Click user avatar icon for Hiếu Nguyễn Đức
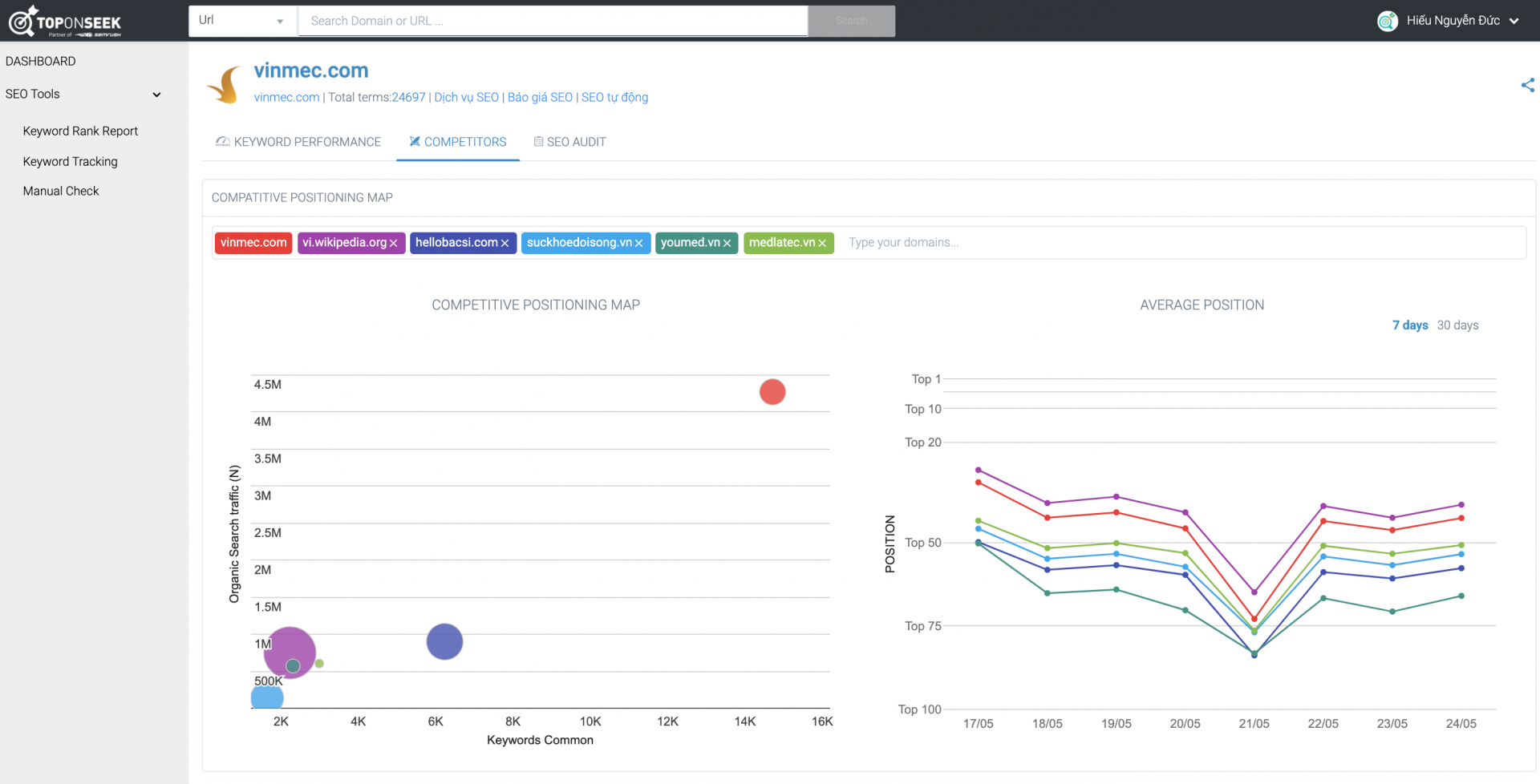 point(1387,21)
